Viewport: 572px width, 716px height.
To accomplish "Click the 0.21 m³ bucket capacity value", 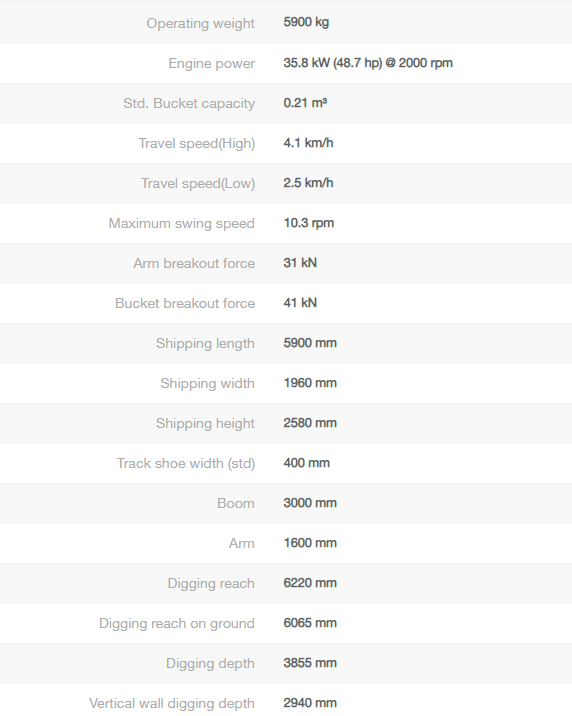I will coord(305,103).
